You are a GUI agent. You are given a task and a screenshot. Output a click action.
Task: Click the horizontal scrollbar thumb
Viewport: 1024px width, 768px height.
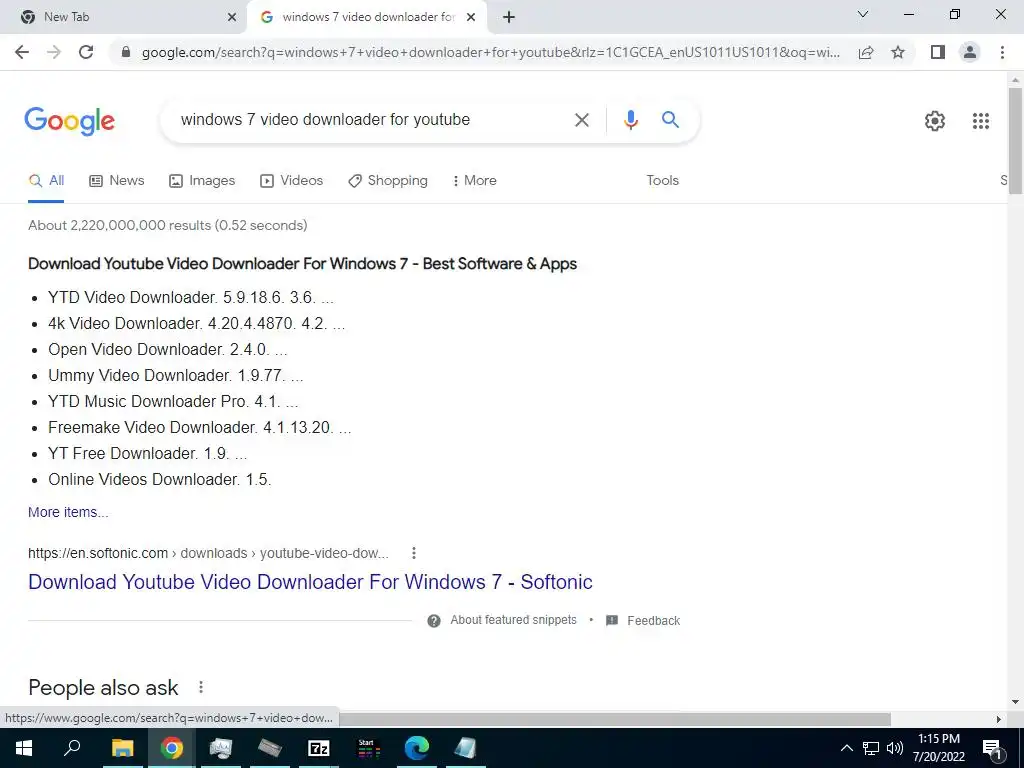[615, 719]
